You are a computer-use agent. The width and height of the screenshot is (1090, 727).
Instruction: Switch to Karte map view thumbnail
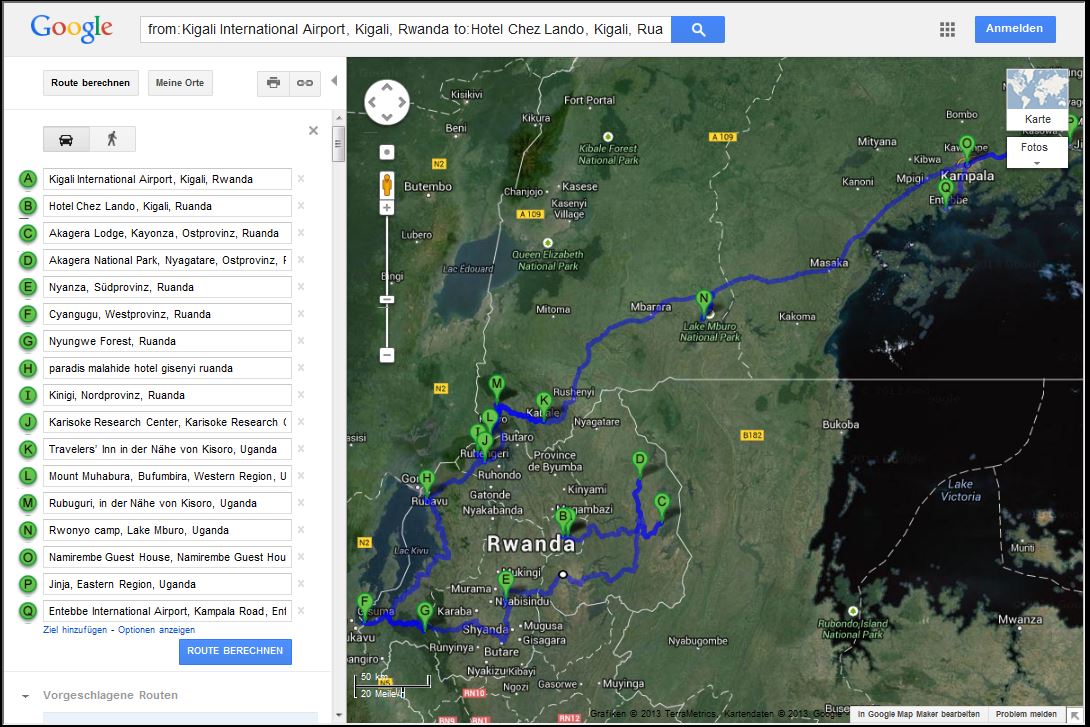1037,99
